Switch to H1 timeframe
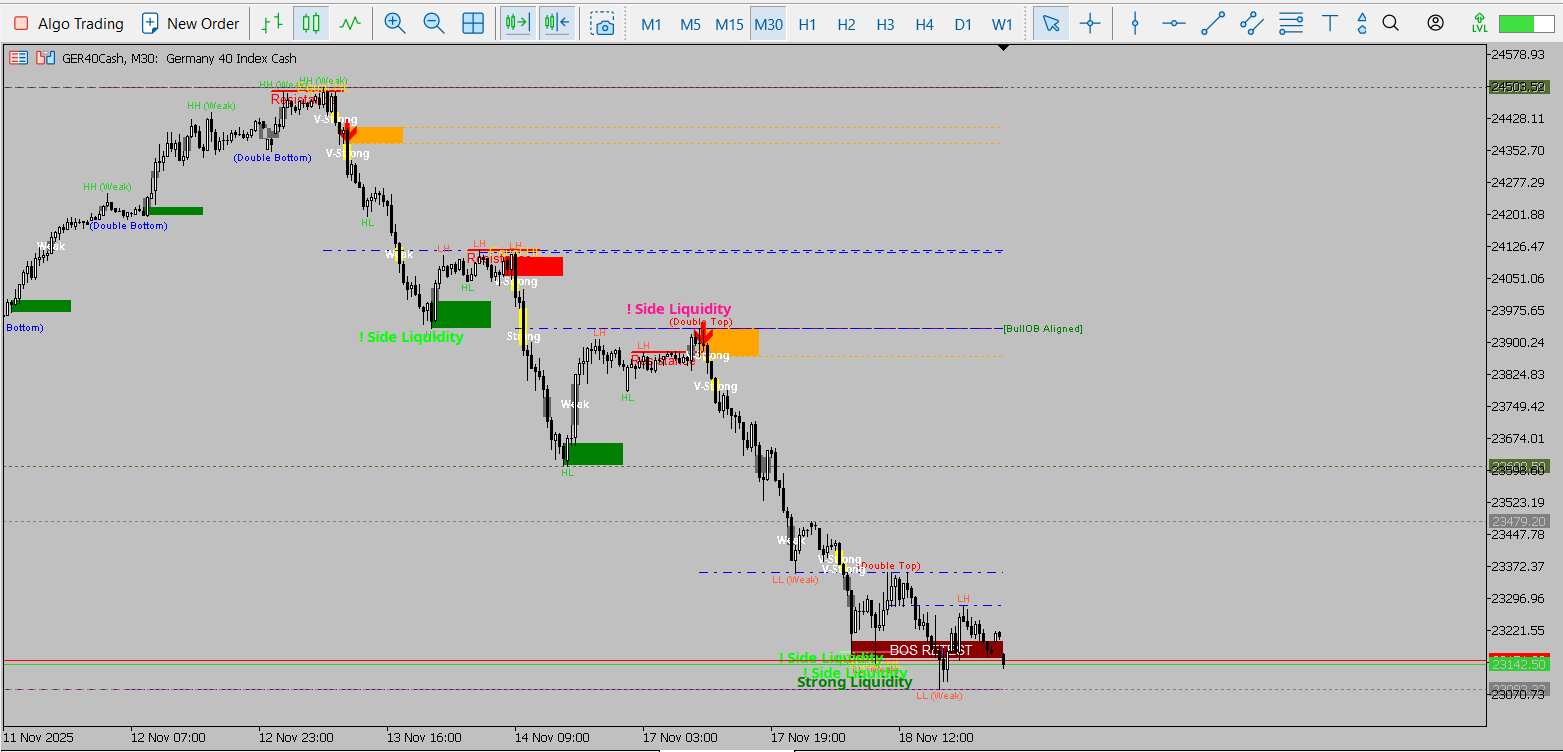This screenshot has height=752, width=1563. 807,24
